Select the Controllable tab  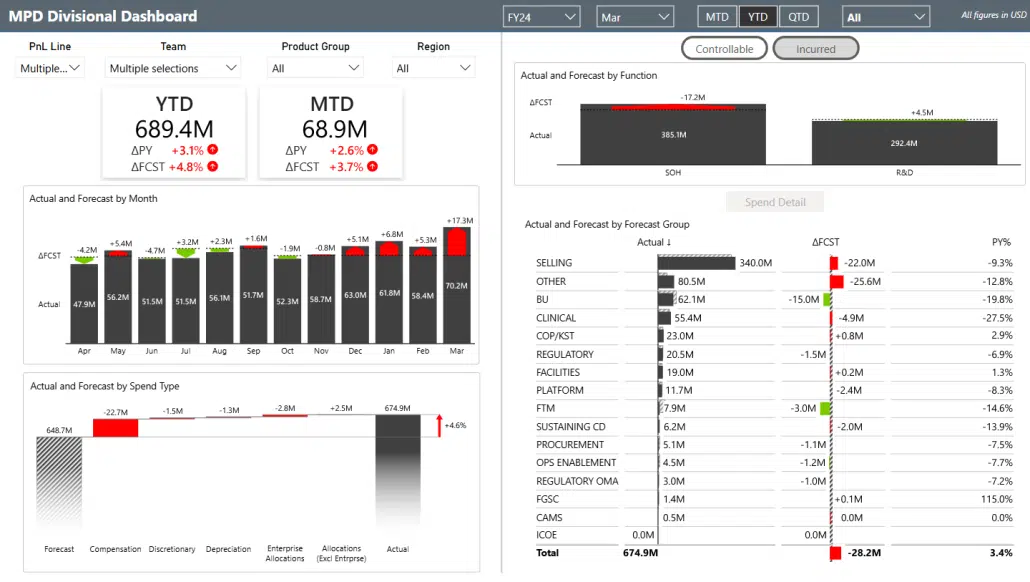(x=724, y=48)
